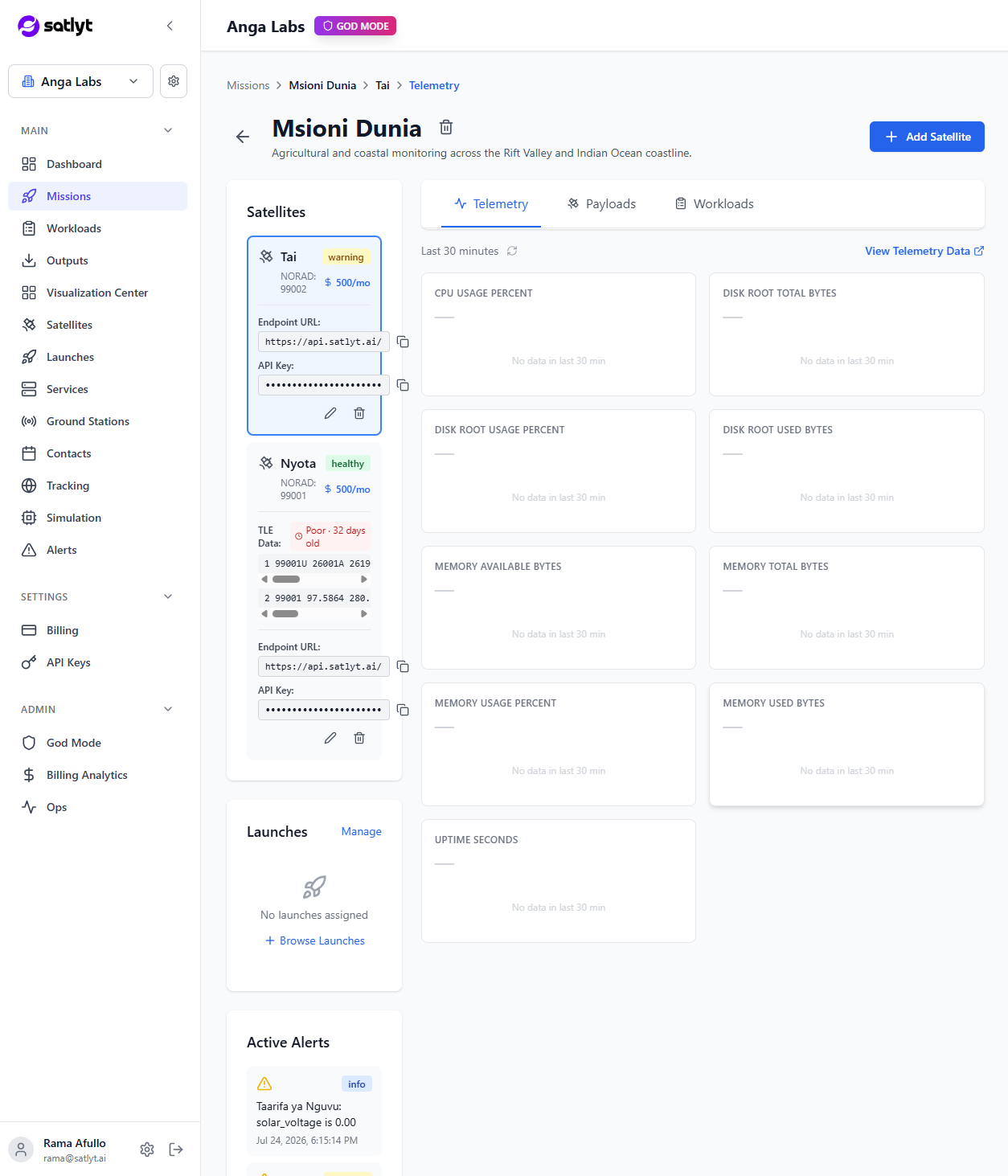Viewport: 1008px width, 1176px height.
Task: Click the Ground Stations antenna icon
Action: point(29,421)
